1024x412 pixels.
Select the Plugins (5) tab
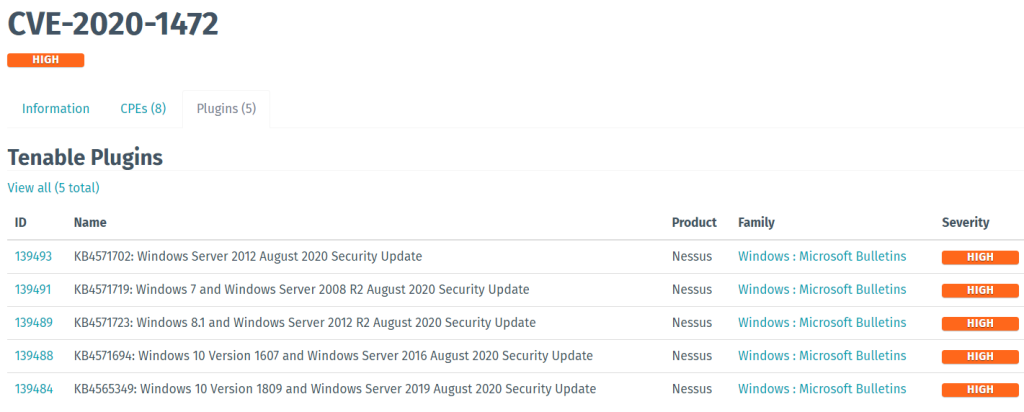point(226,109)
